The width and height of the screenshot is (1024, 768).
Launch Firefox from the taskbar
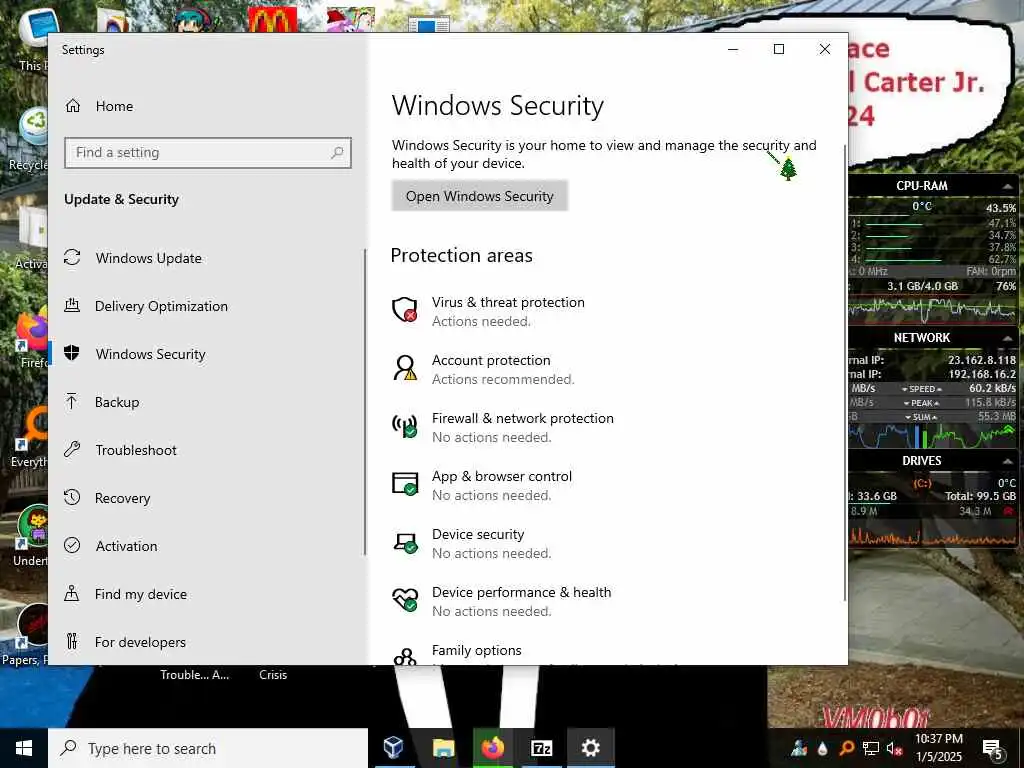(x=492, y=748)
